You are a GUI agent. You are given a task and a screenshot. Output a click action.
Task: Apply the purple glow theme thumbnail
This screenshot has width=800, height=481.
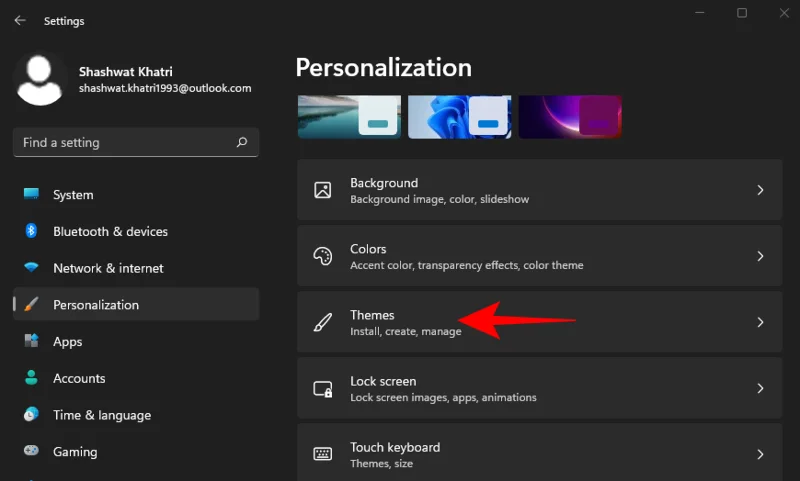tap(570, 117)
